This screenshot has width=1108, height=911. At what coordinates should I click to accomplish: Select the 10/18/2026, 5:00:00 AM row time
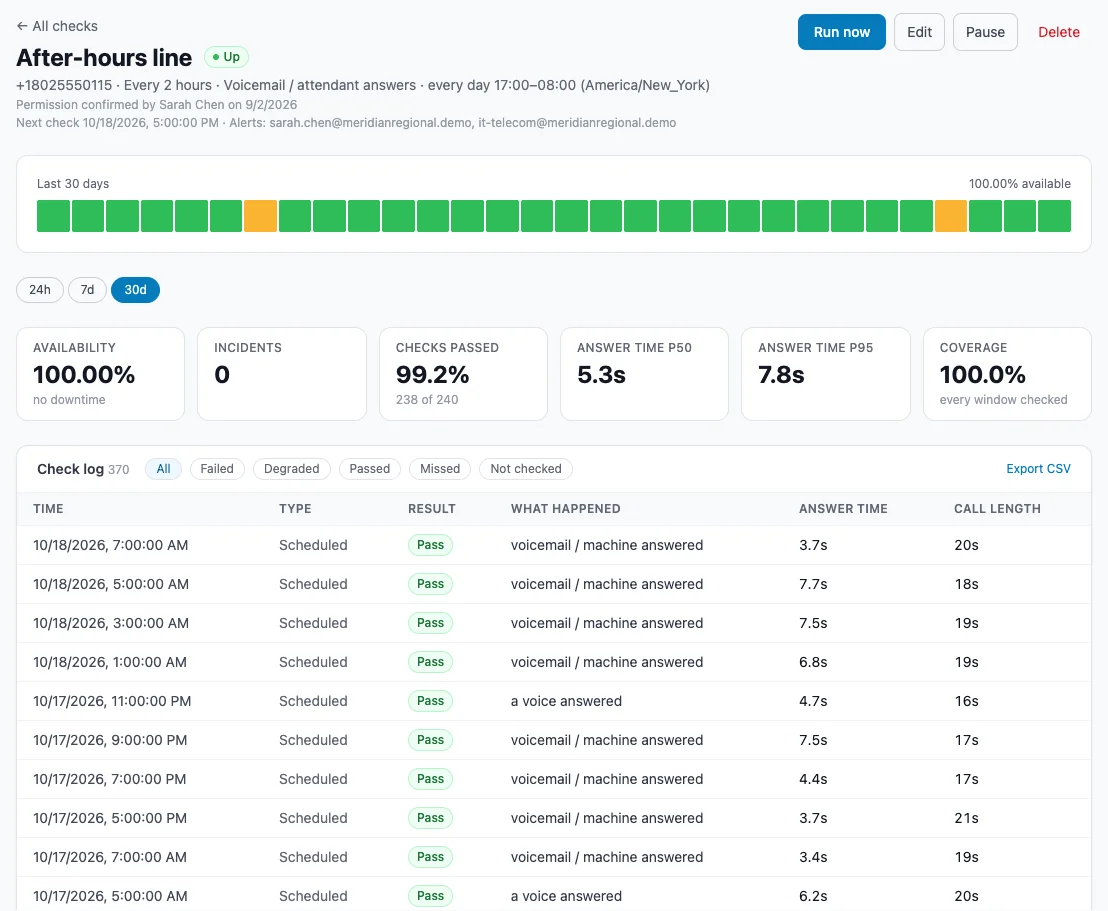click(x=111, y=584)
